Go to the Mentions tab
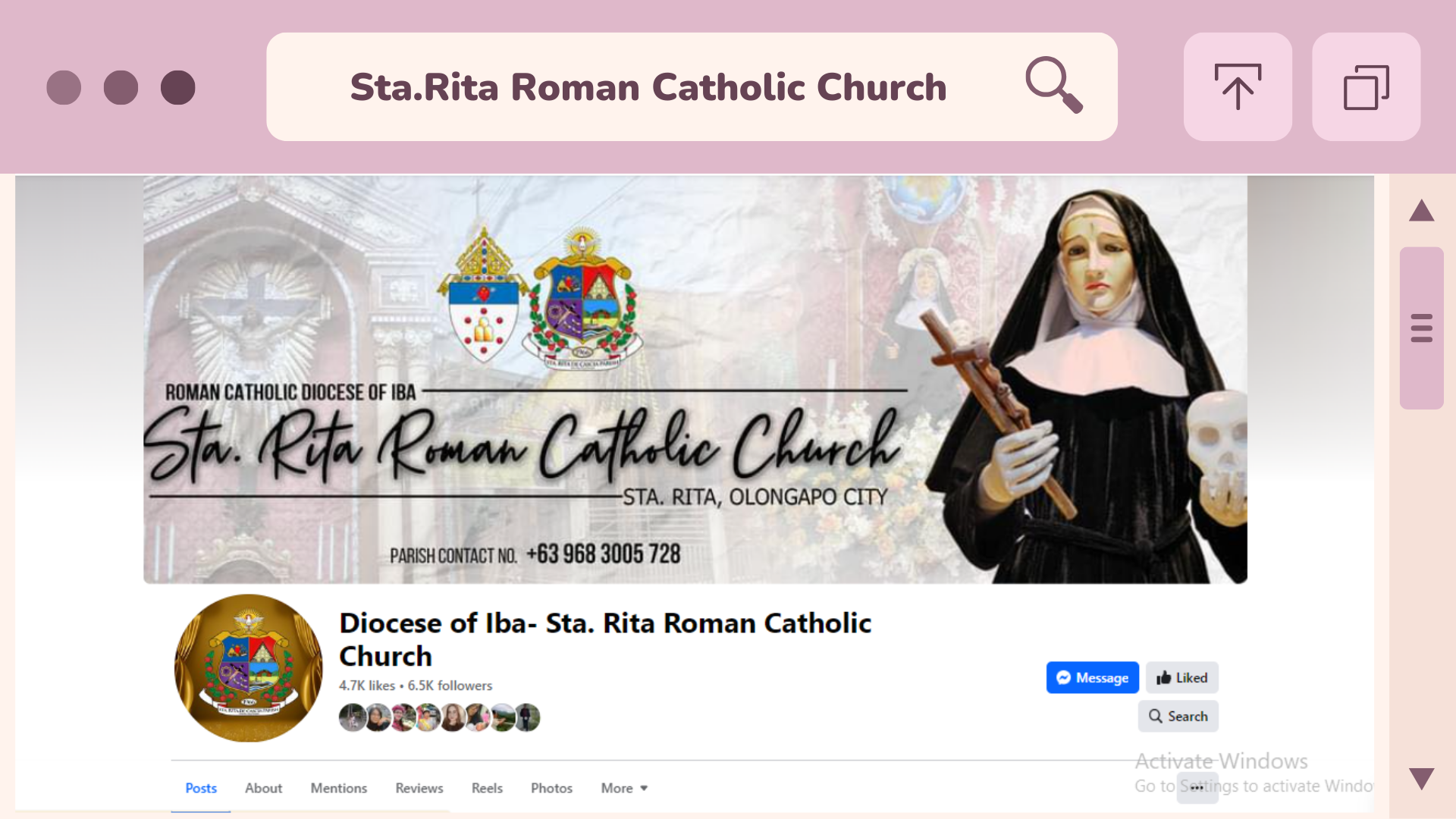 coord(338,788)
